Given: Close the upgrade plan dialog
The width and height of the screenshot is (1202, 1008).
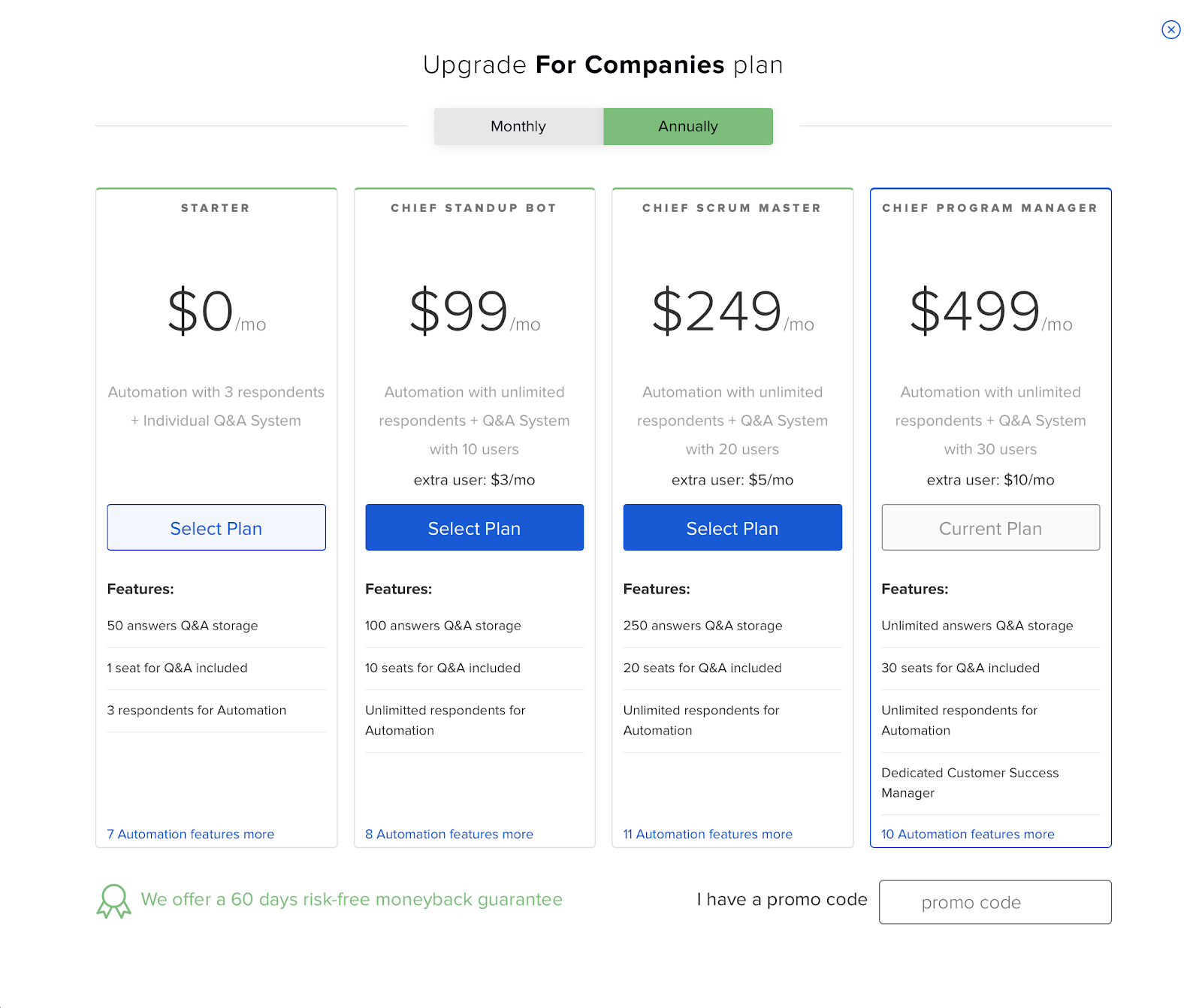Looking at the screenshot, I should (1170, 29).
